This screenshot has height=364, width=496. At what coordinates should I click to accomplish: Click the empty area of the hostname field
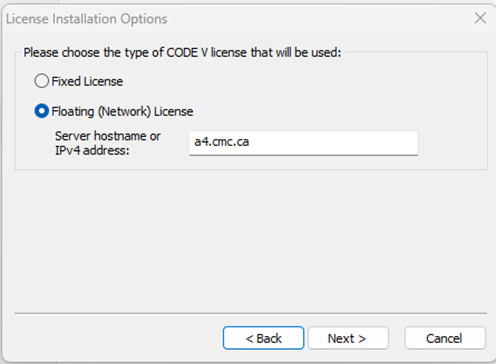click(x=333, y=143)
